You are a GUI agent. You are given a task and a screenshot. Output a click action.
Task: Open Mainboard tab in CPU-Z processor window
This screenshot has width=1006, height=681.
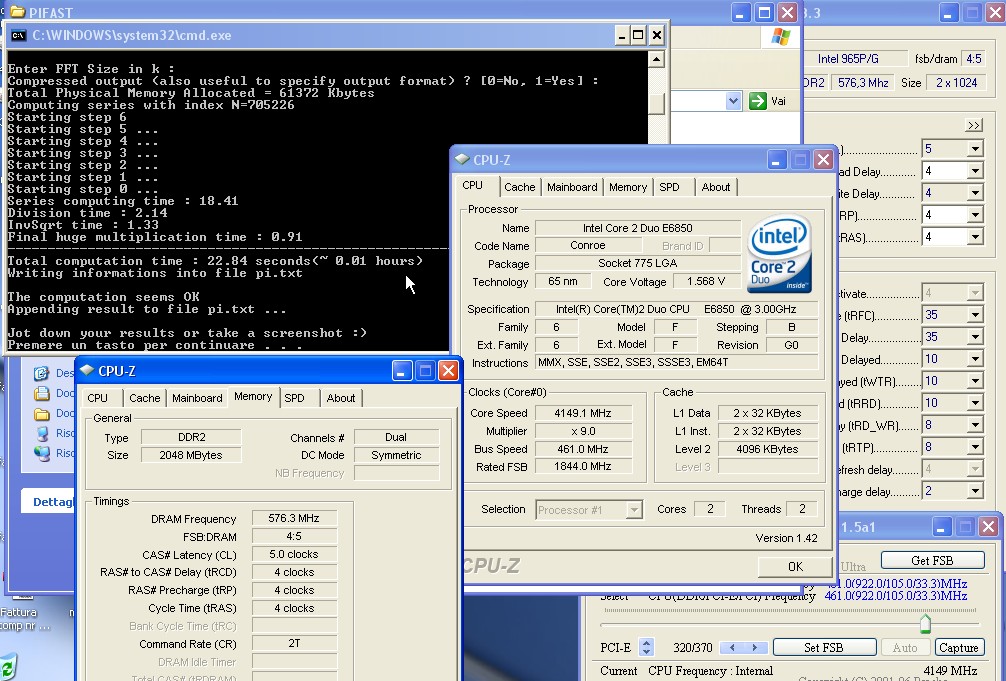(x=572, y=187)
